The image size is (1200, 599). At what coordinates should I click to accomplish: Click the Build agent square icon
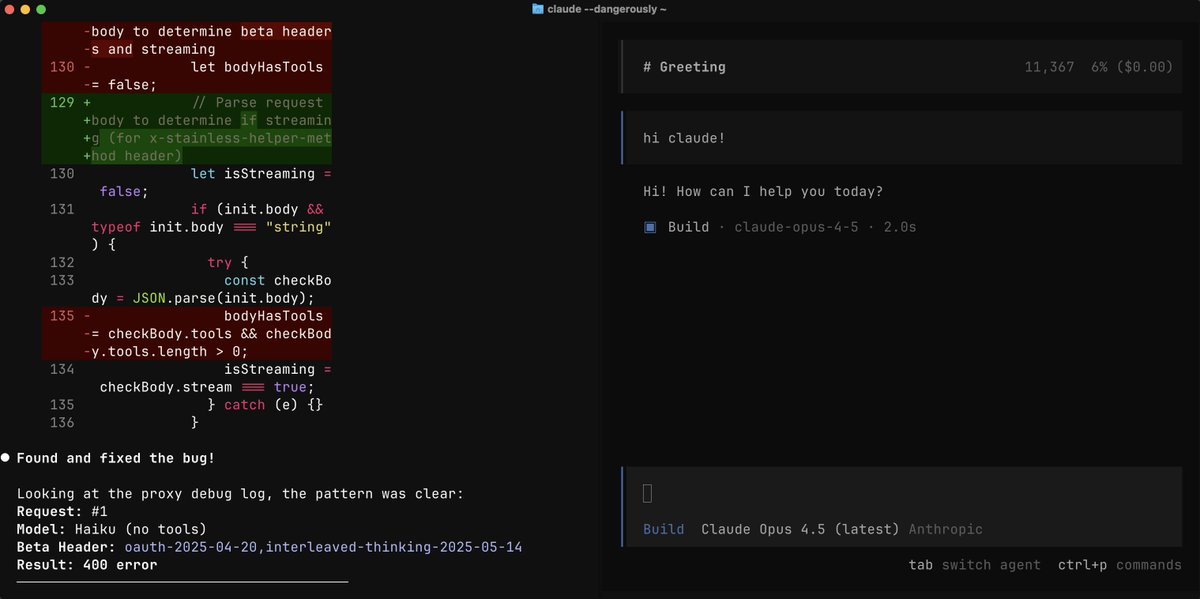click(650, 227)
